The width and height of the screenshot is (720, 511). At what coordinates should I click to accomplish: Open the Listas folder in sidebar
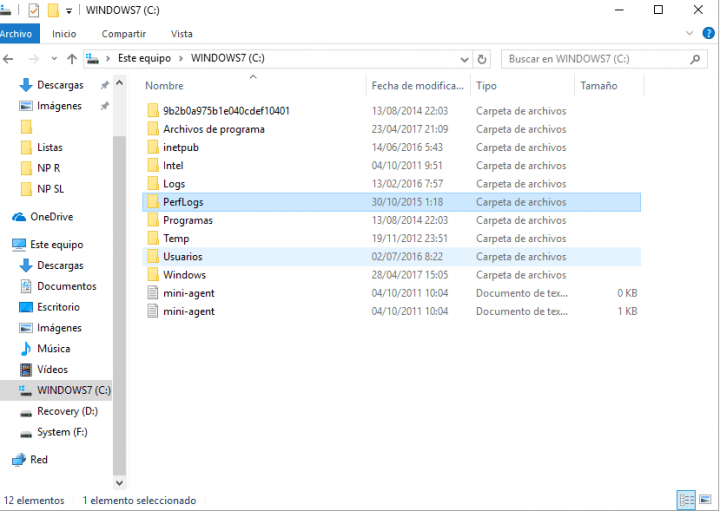click(x=50, y=147)
